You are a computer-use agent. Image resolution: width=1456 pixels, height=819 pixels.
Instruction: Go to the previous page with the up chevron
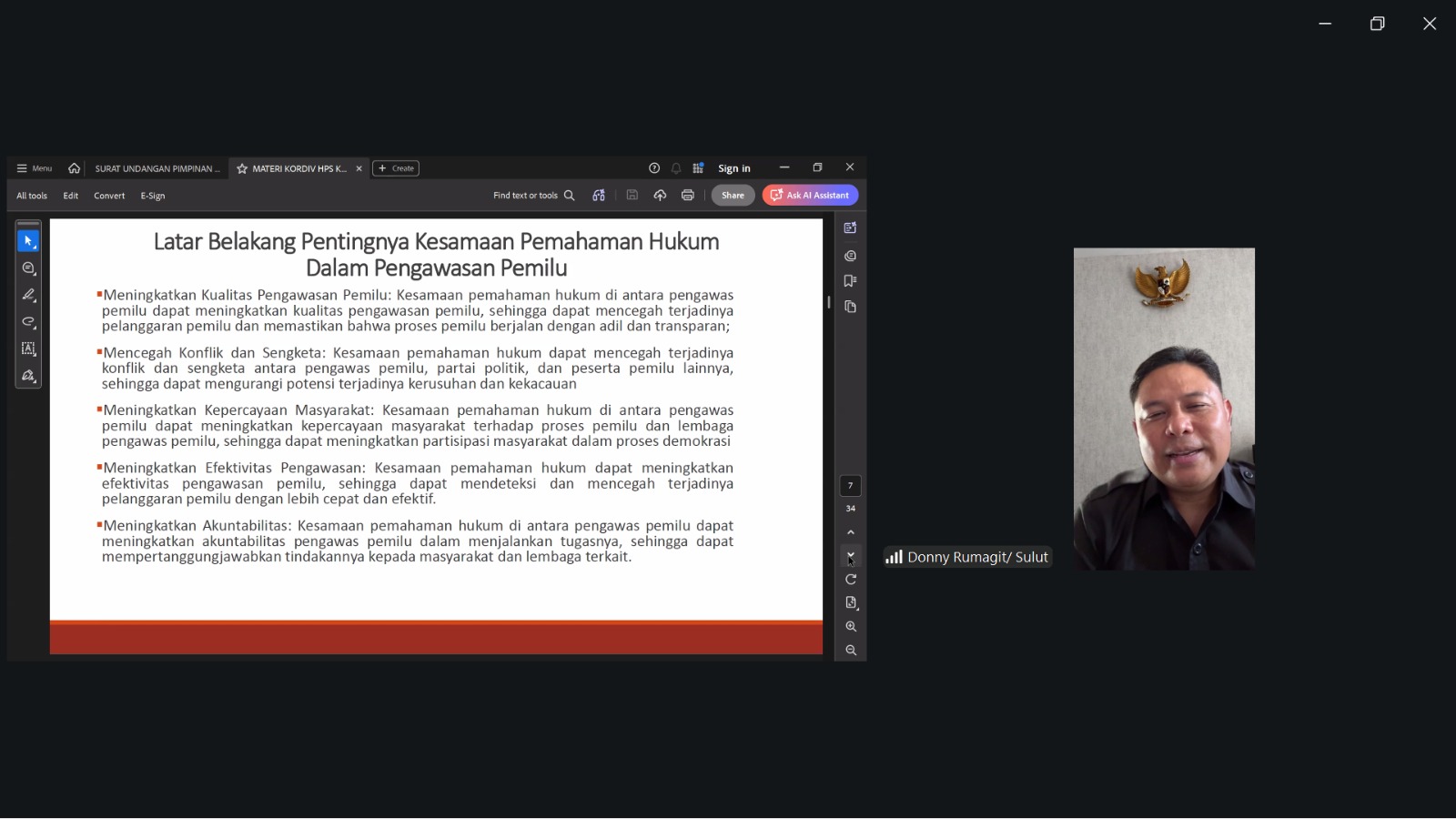tap(851, 532)
